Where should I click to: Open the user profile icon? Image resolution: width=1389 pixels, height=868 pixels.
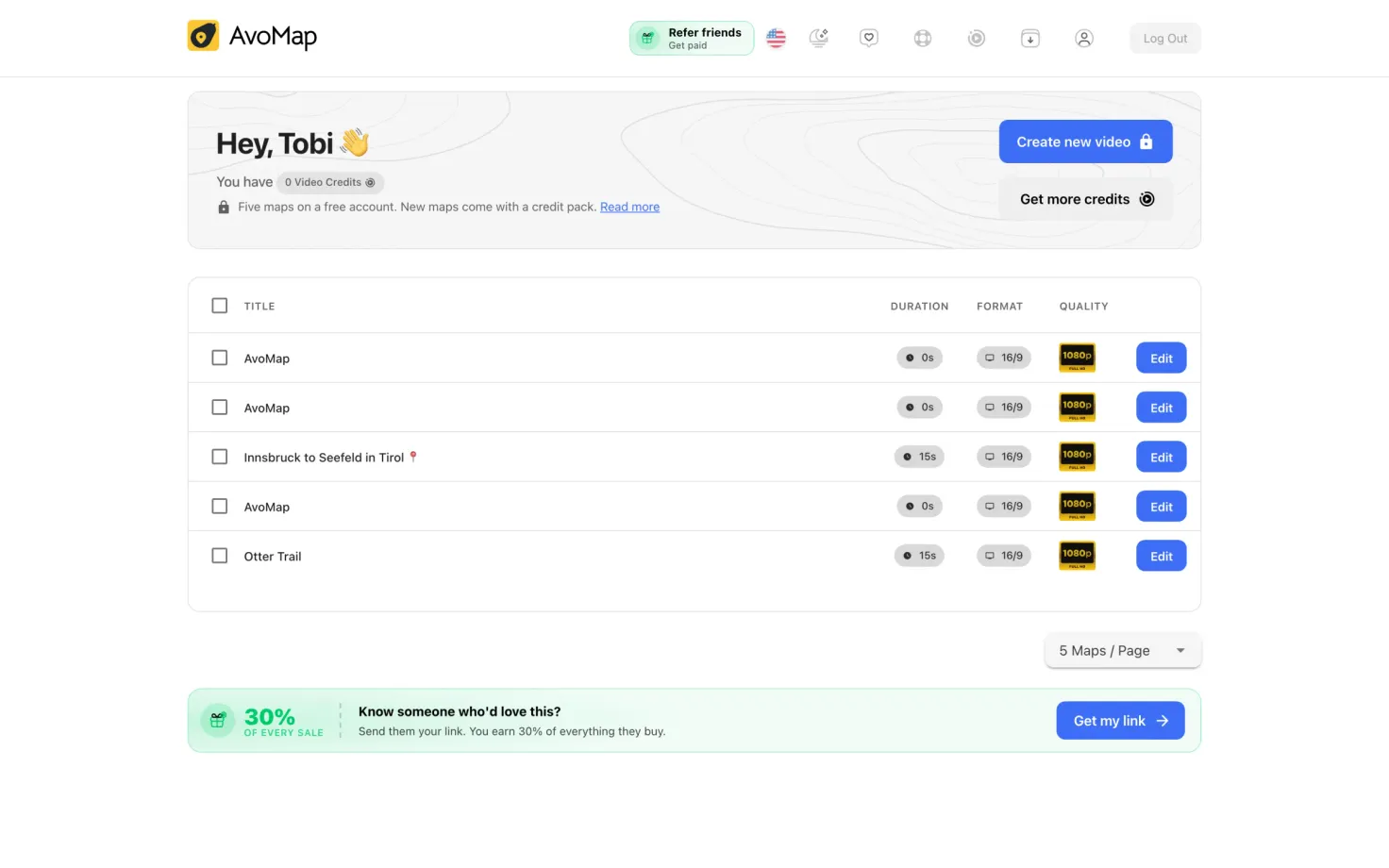click(x=1084, y=39)
